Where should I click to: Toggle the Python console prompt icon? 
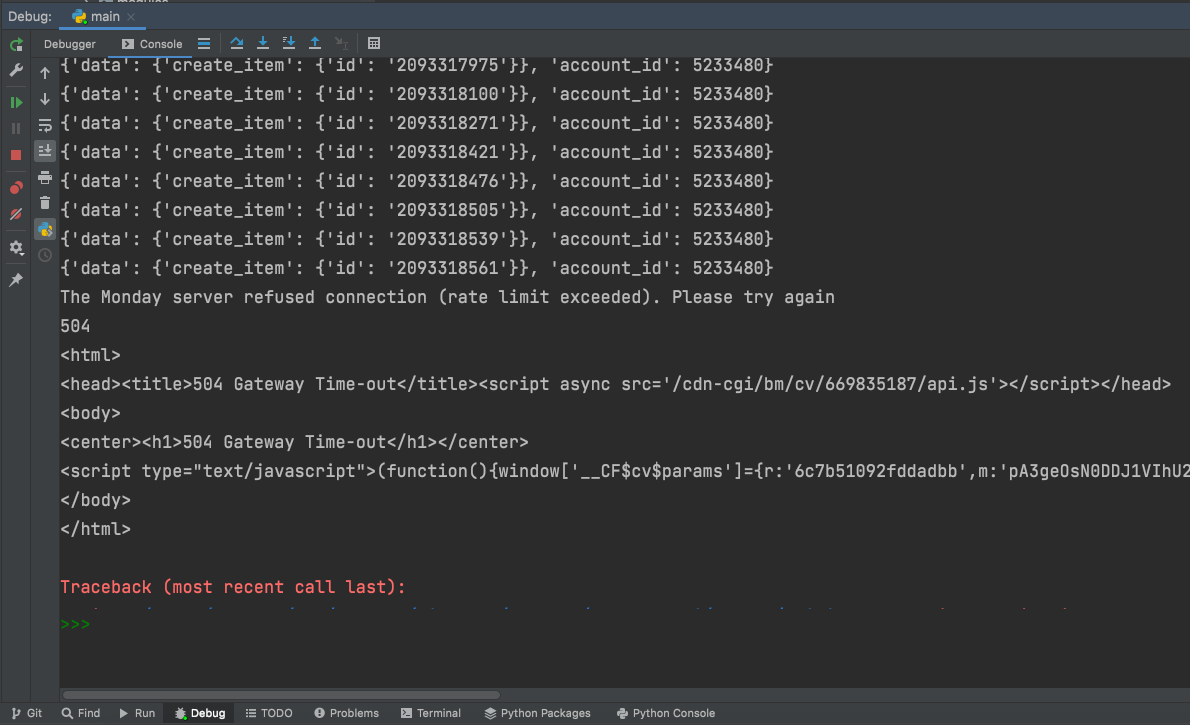click(x=45, y=229)
